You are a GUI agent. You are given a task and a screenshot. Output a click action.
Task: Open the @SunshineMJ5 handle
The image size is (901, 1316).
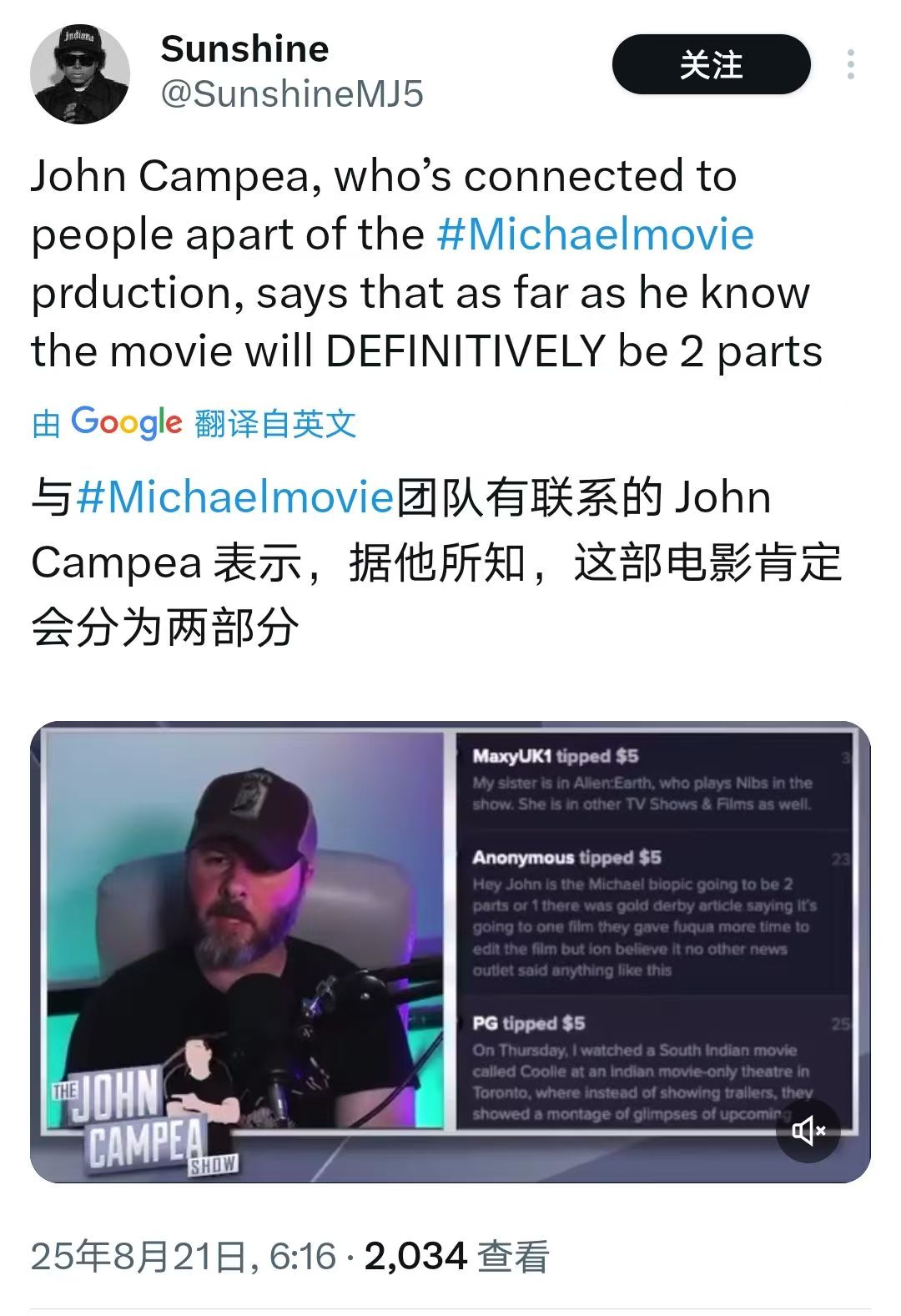291,94
